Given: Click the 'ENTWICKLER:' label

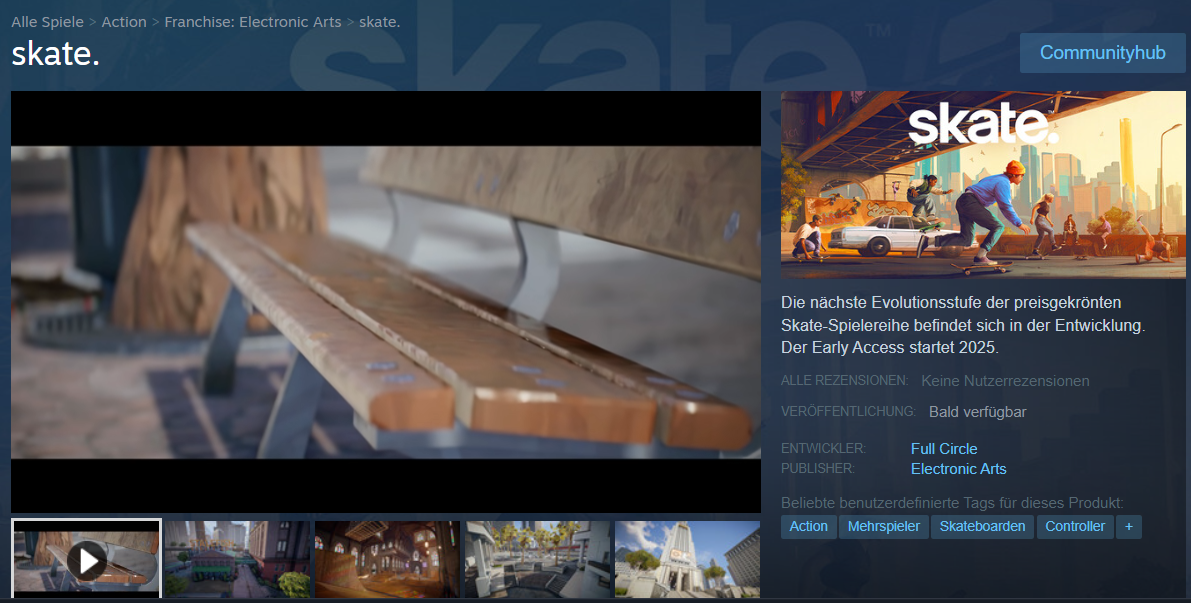Looking at the screenshot, I should (x=823, y=449).
